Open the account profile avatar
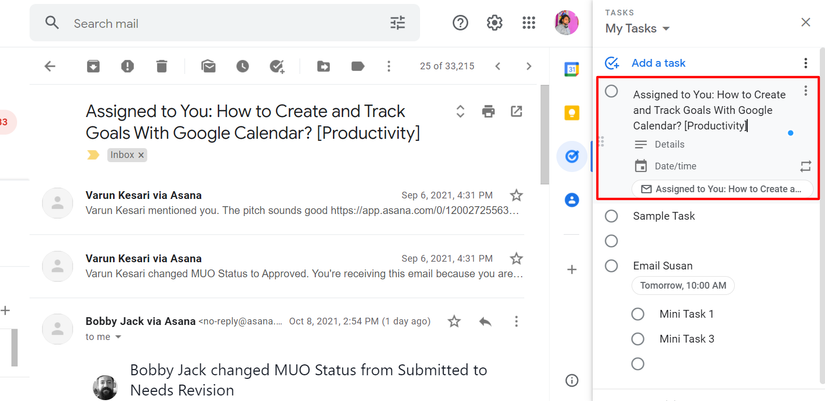Viewport: 825px width, 401px height. pyautogui.click(x=567, y=23)
